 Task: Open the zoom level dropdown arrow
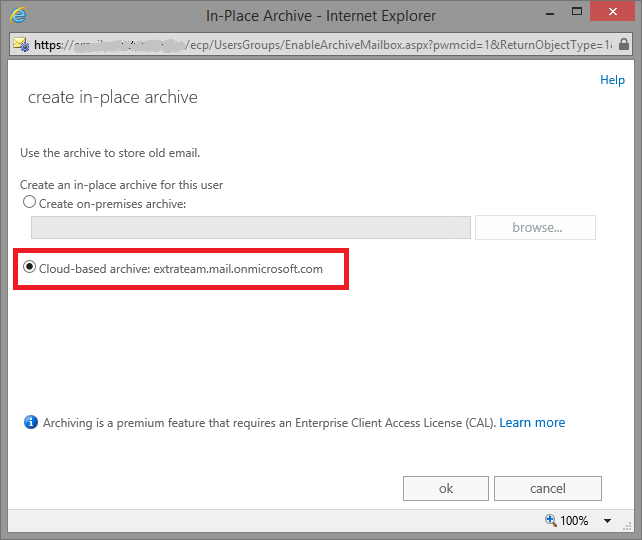tap(607, 521)
